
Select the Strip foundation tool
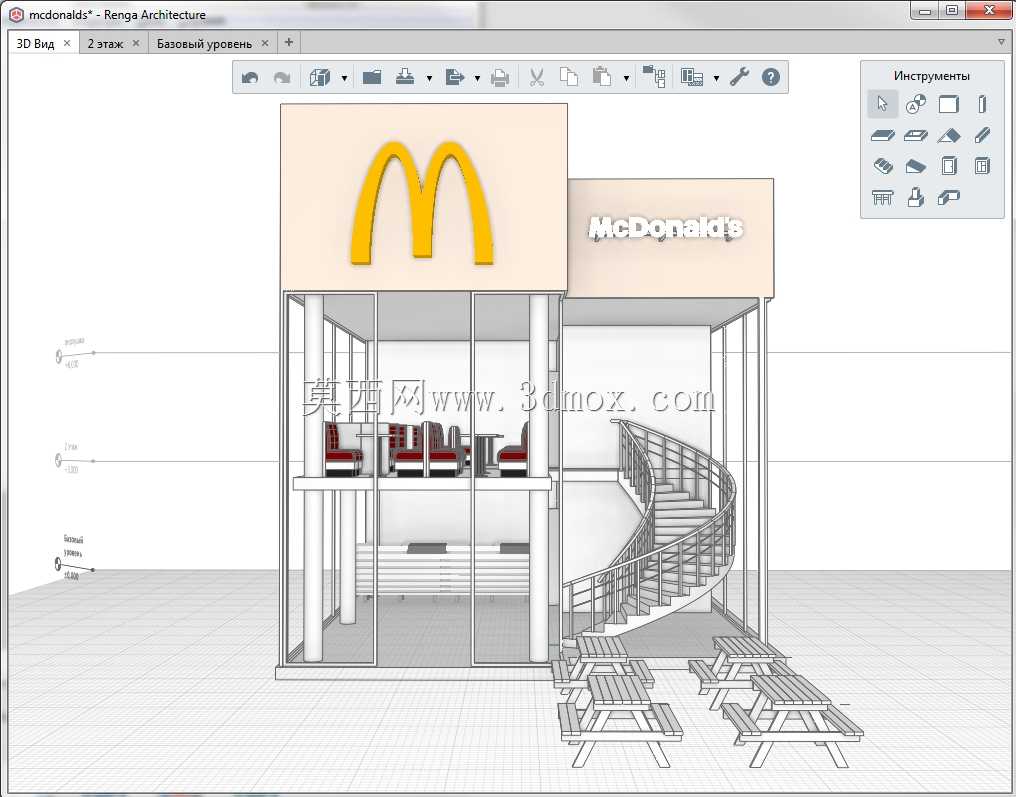(x=949, y=197)
